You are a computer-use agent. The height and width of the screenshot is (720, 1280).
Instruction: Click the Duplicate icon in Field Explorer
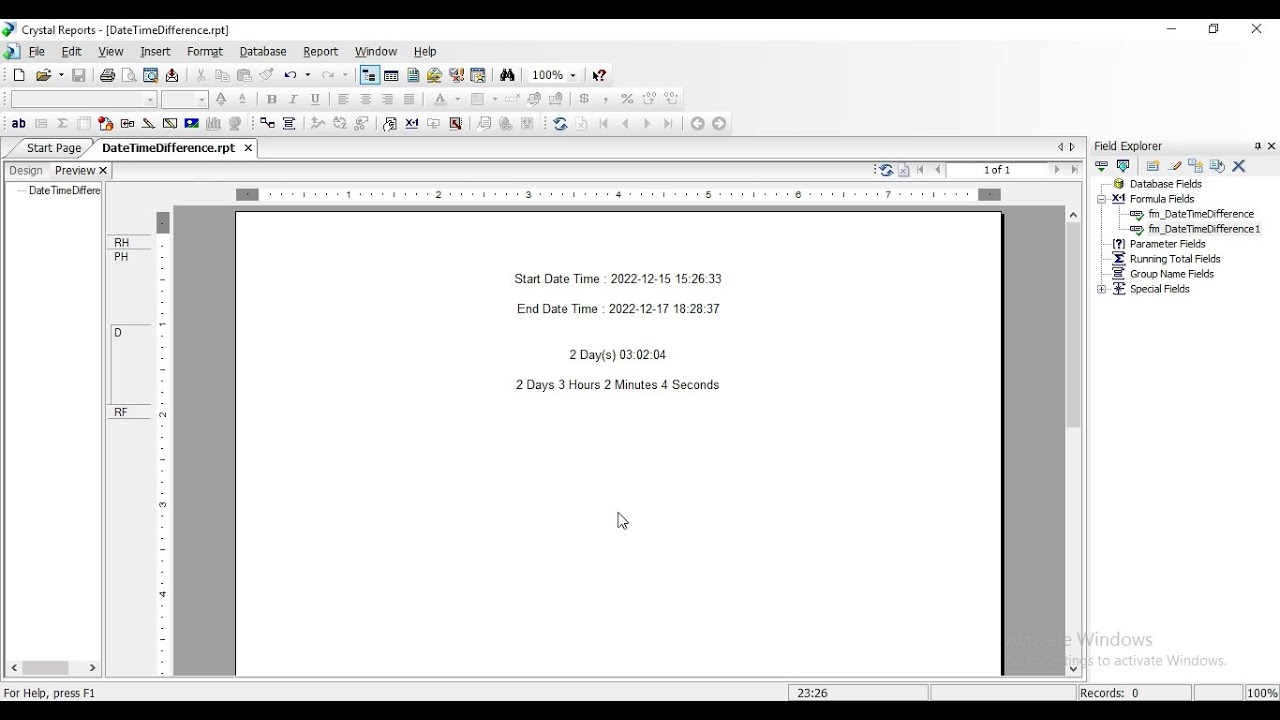[x=1195, y=166]
